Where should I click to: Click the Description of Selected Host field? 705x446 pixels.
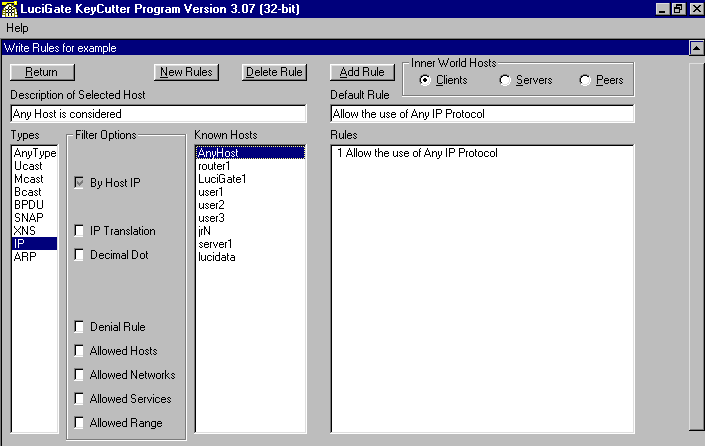tap(158, 114)
